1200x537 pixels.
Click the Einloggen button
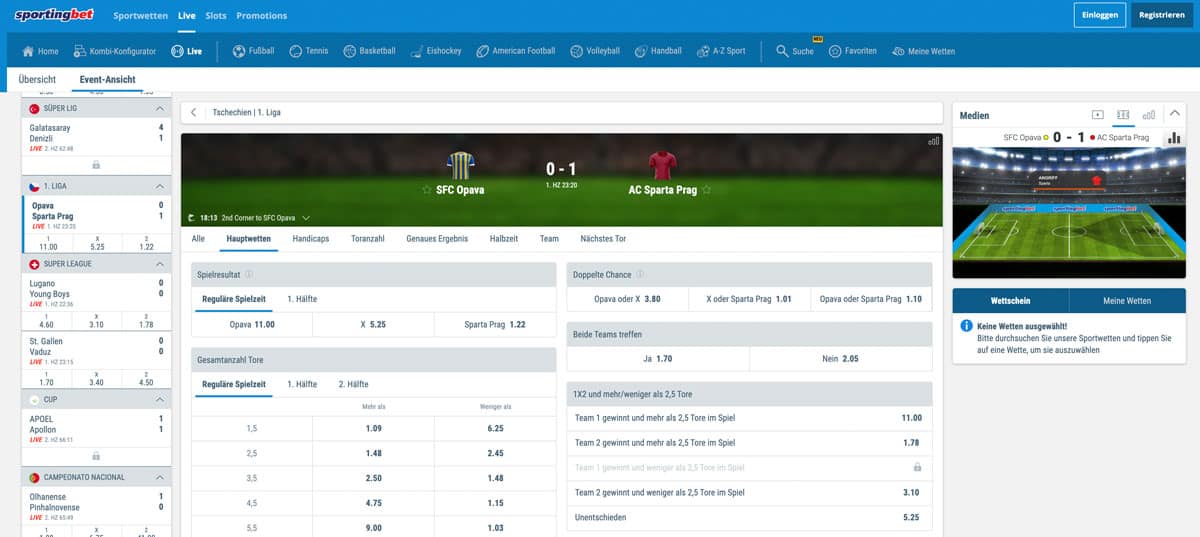[x=1100, y=15]
